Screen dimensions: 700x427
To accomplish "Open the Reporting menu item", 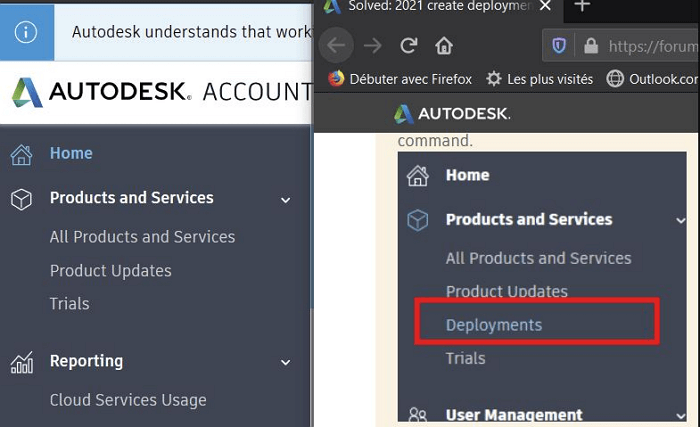I will coord(86,361).
